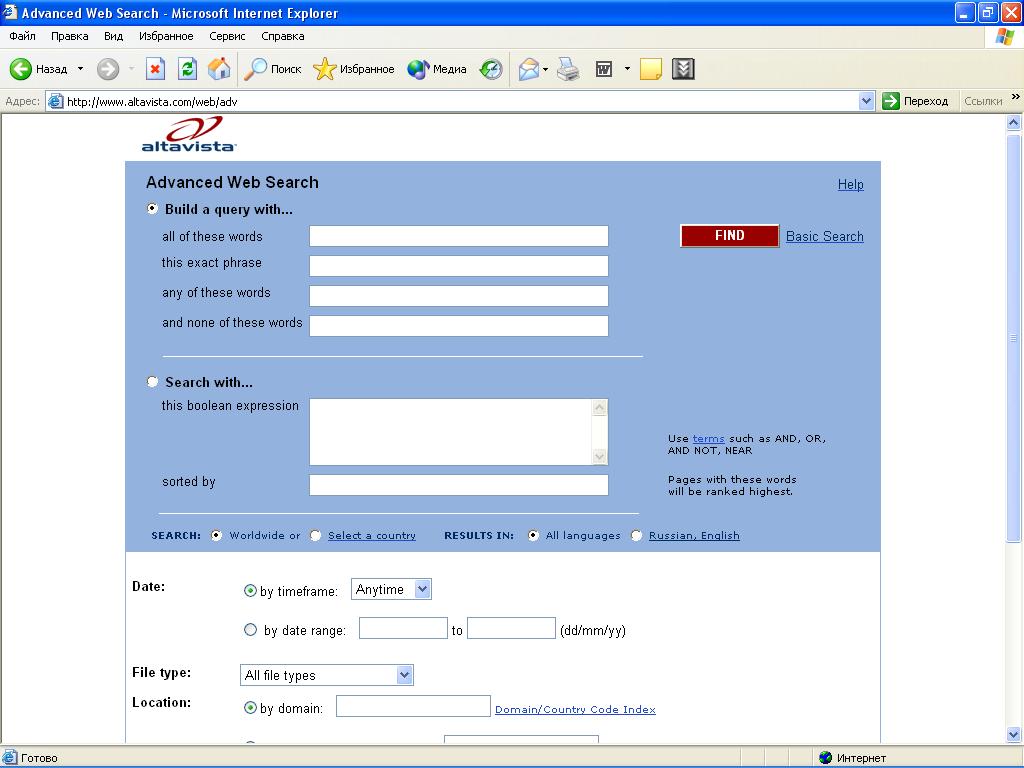1024x768 pixels.
Task: Edit page with Word icon
Action: point(604,69)
